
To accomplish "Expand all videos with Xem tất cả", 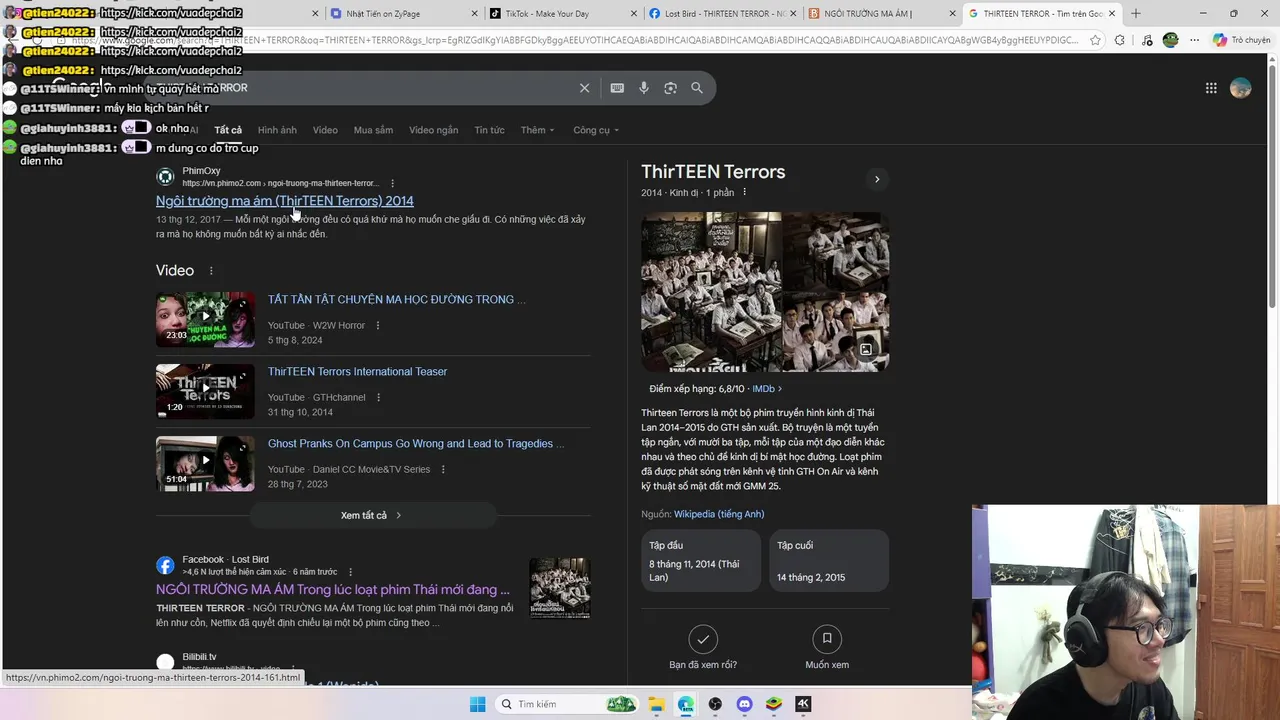I will tap(372, 515).
